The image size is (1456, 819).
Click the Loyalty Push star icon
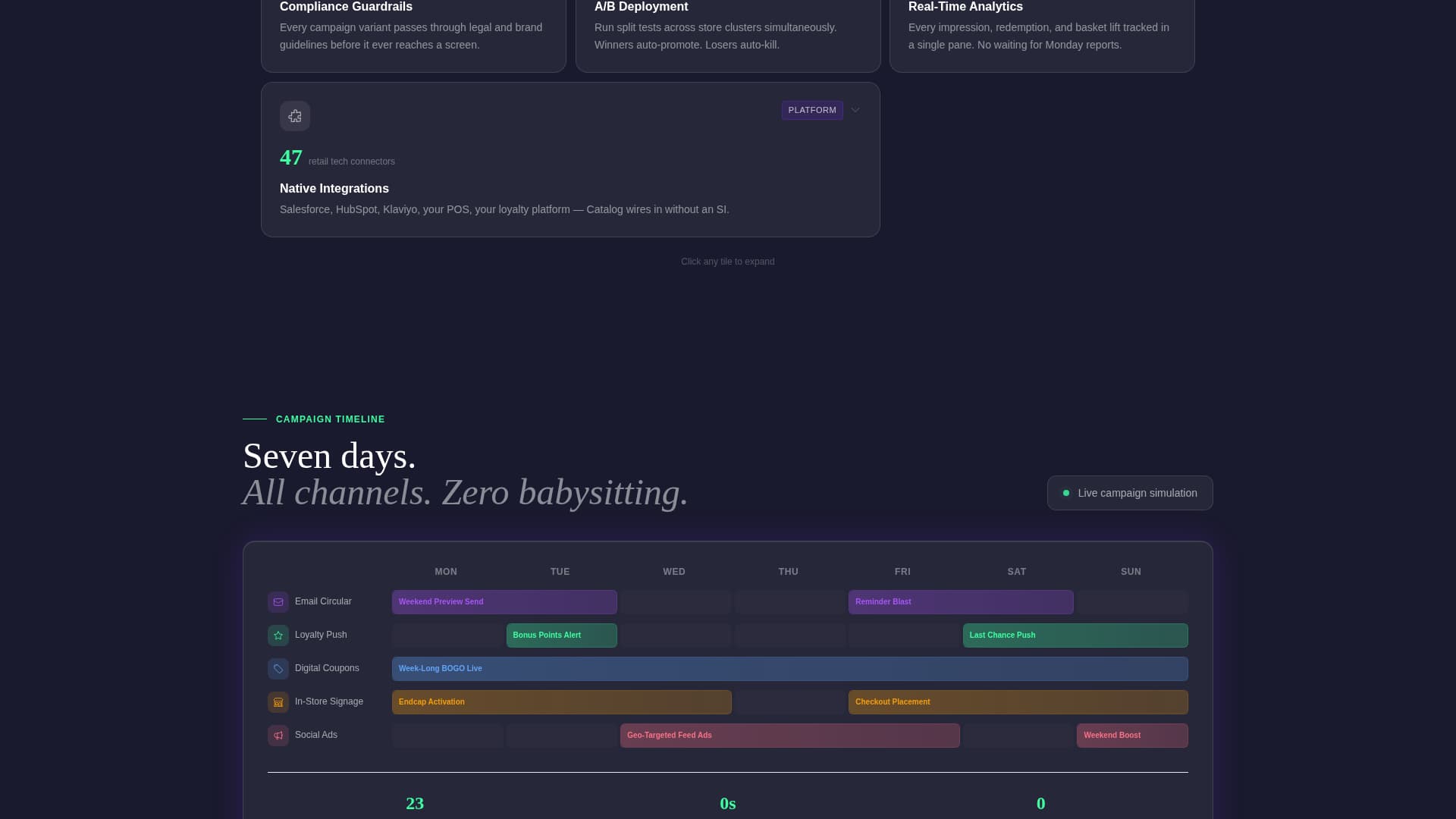[278, 635]
